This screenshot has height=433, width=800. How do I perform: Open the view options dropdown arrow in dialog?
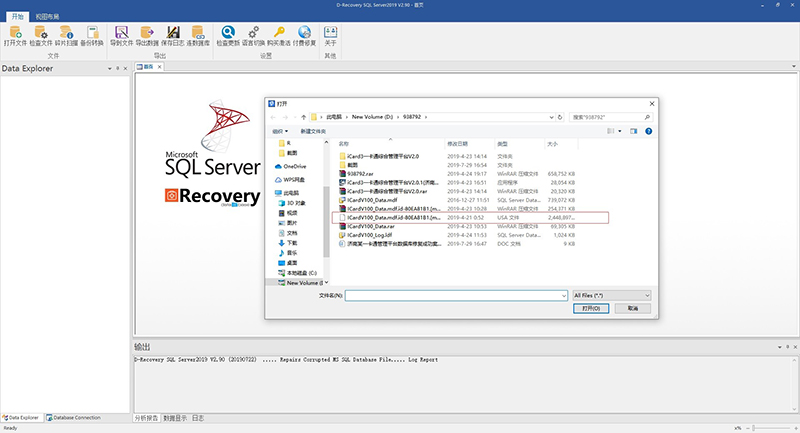coord(620,131)
